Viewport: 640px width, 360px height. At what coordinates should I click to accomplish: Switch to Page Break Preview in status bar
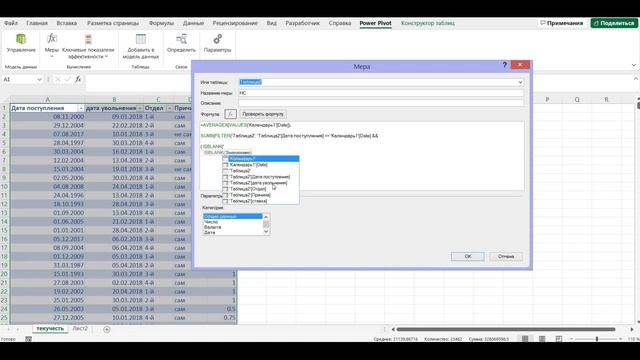[x=558, y=339]
